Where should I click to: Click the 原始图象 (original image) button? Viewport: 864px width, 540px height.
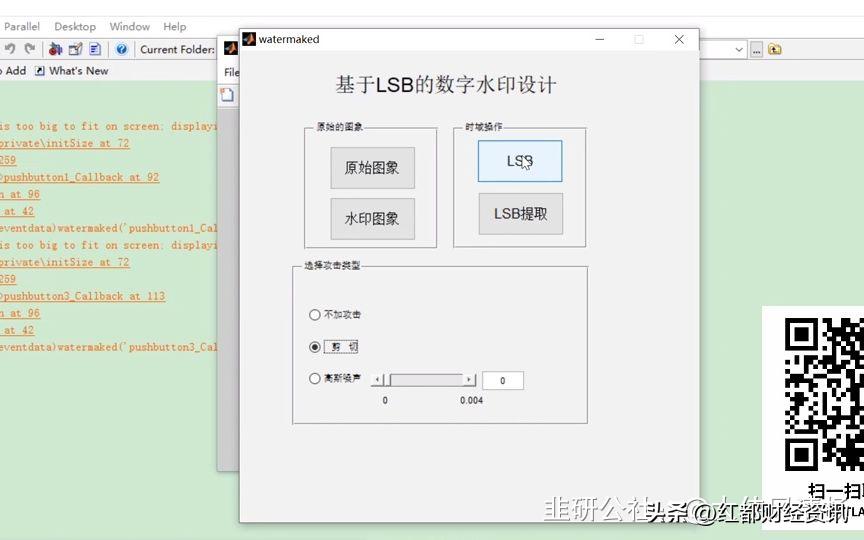[372, 168]
